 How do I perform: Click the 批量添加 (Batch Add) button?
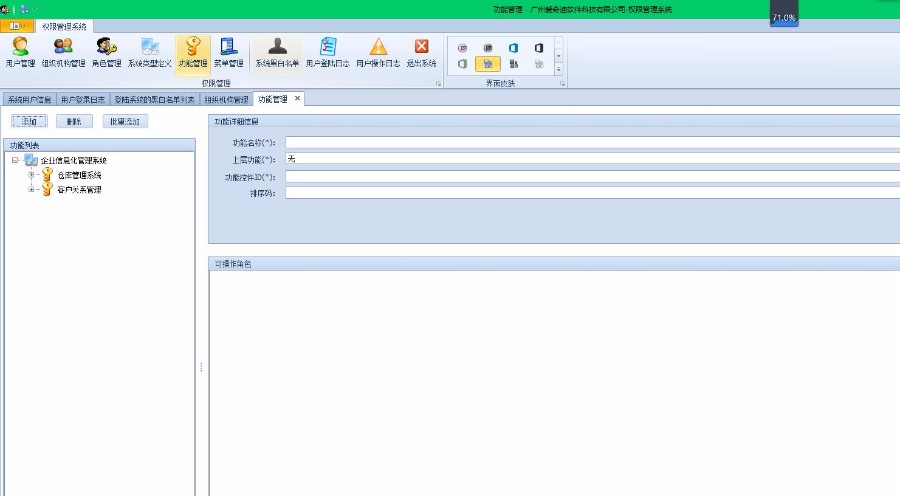(x=125, y=121)
